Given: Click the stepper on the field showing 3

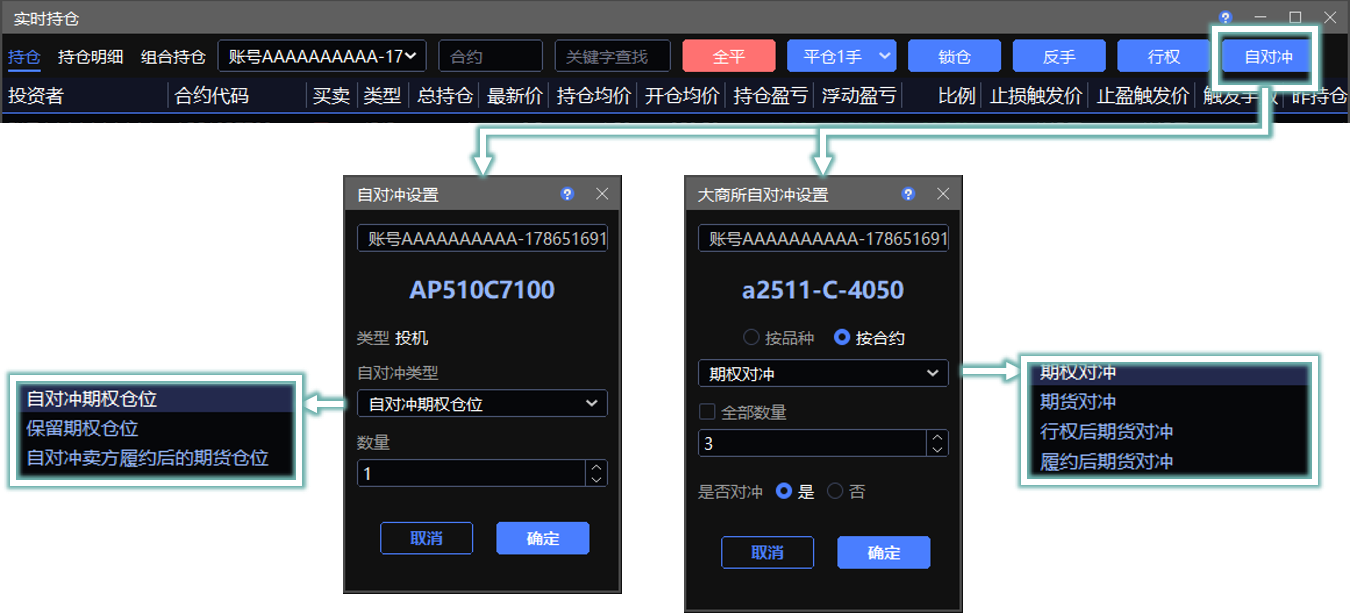Looking at the screenshot, I should pyautogui.click(x=938, y=443).
